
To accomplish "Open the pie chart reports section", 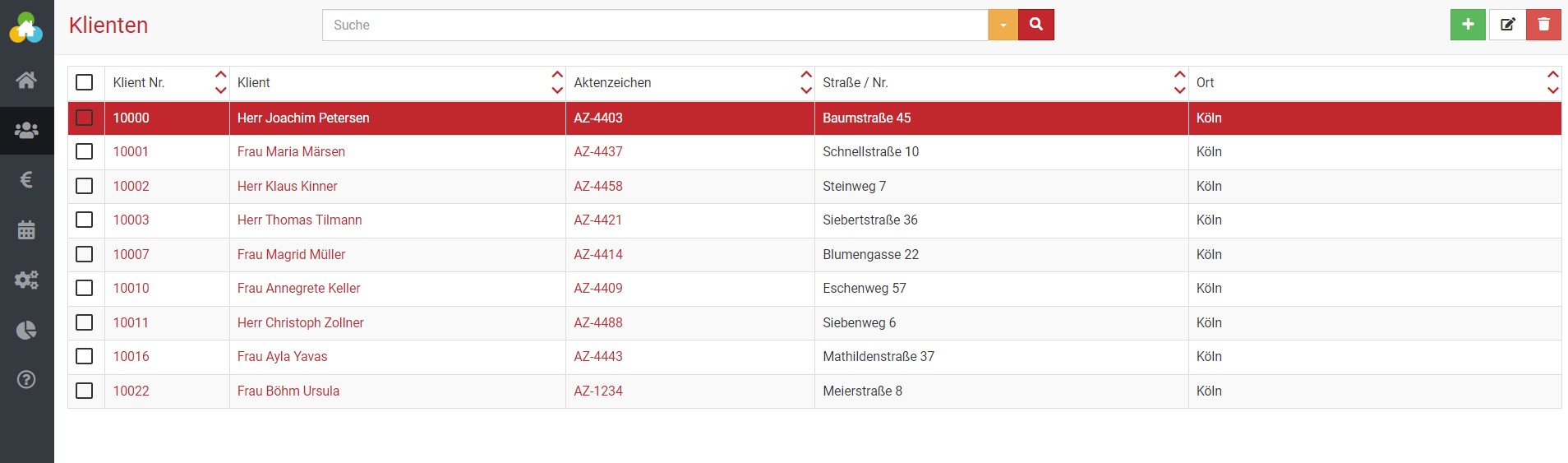I will point(26,330).
